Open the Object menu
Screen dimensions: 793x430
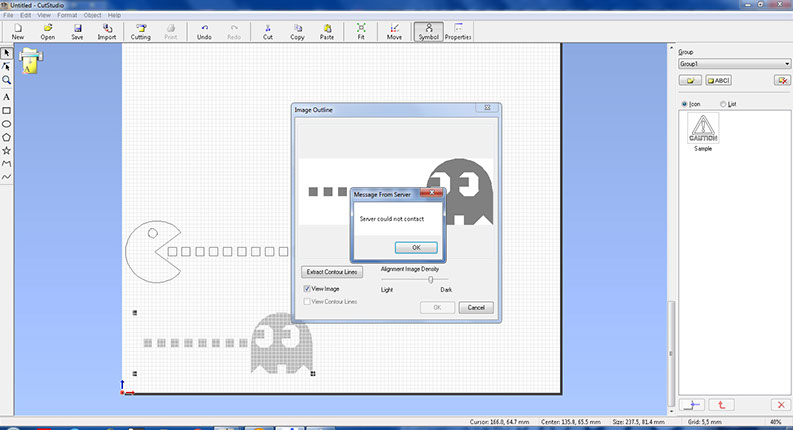click(93, 15)
